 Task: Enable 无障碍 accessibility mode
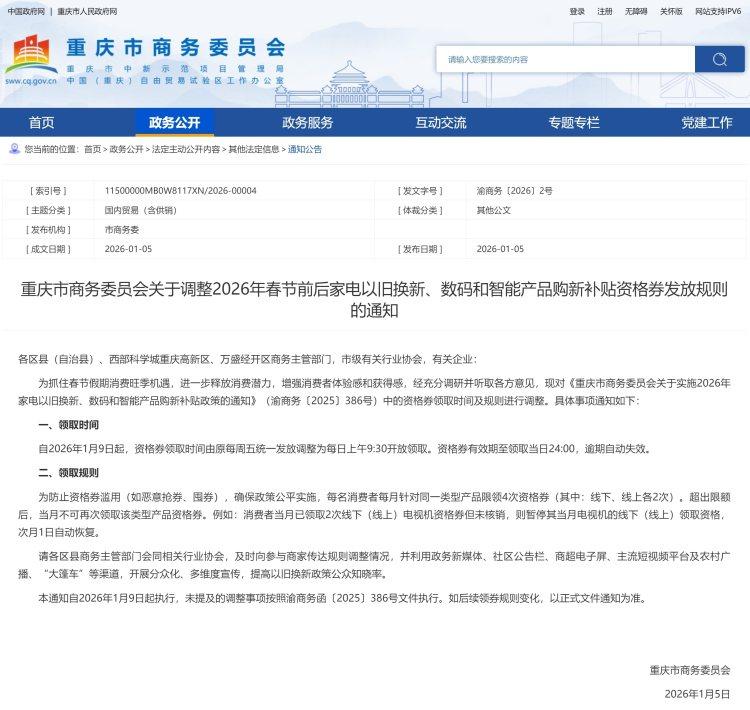pos(636,11)
